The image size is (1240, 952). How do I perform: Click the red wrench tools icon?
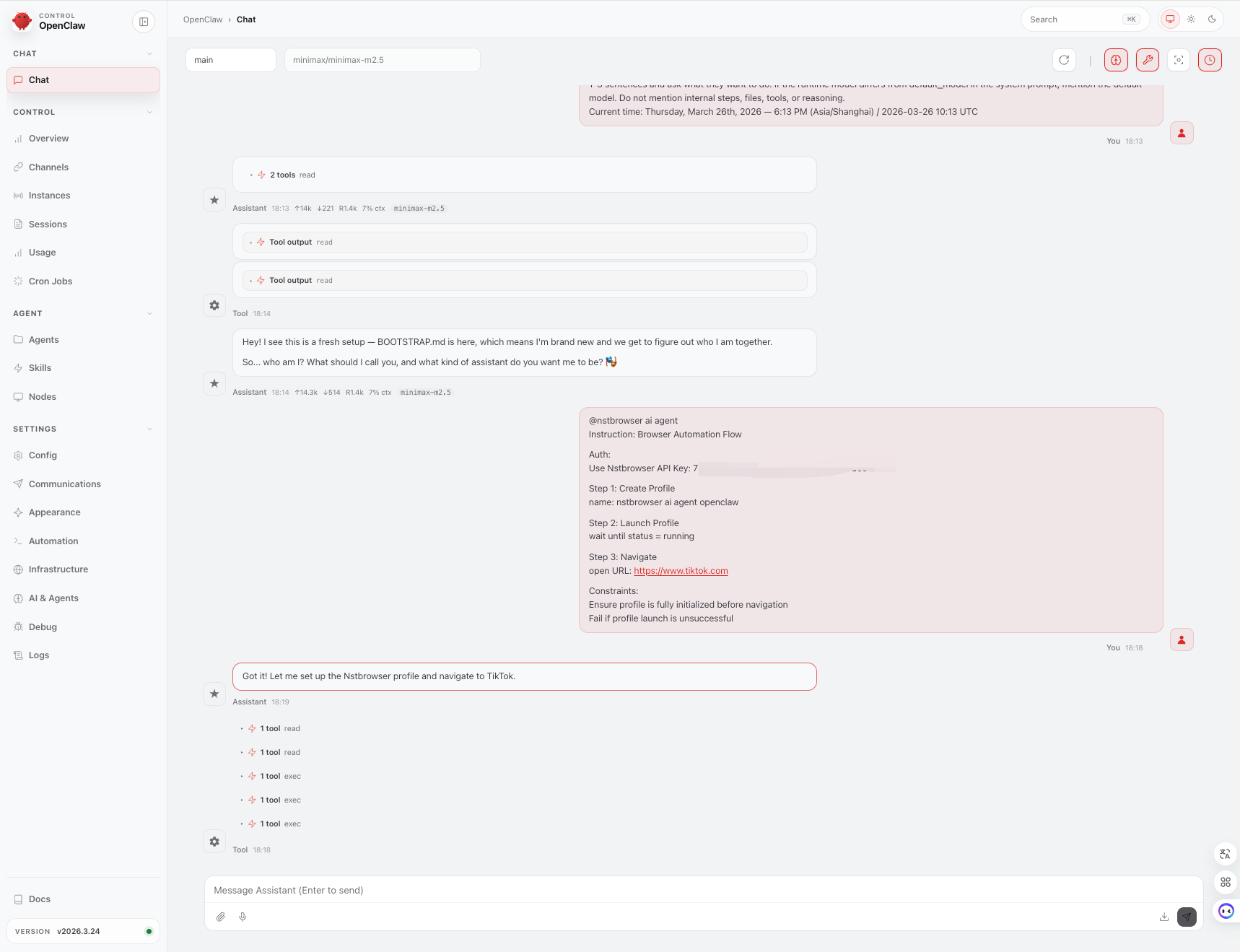click(1148, 60)
